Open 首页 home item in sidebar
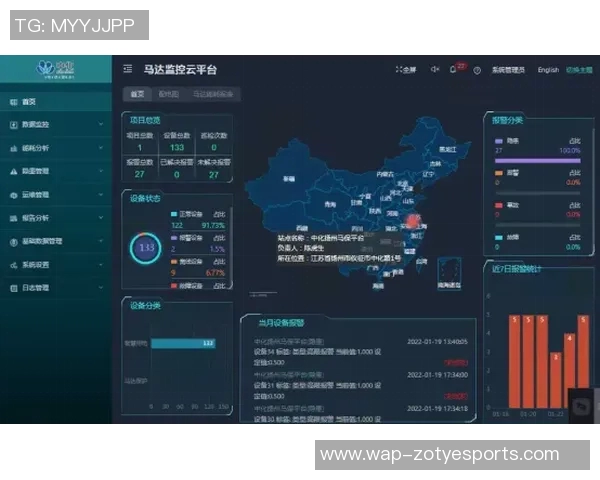Viewport: 600px width, 480px height. [56, 102]
